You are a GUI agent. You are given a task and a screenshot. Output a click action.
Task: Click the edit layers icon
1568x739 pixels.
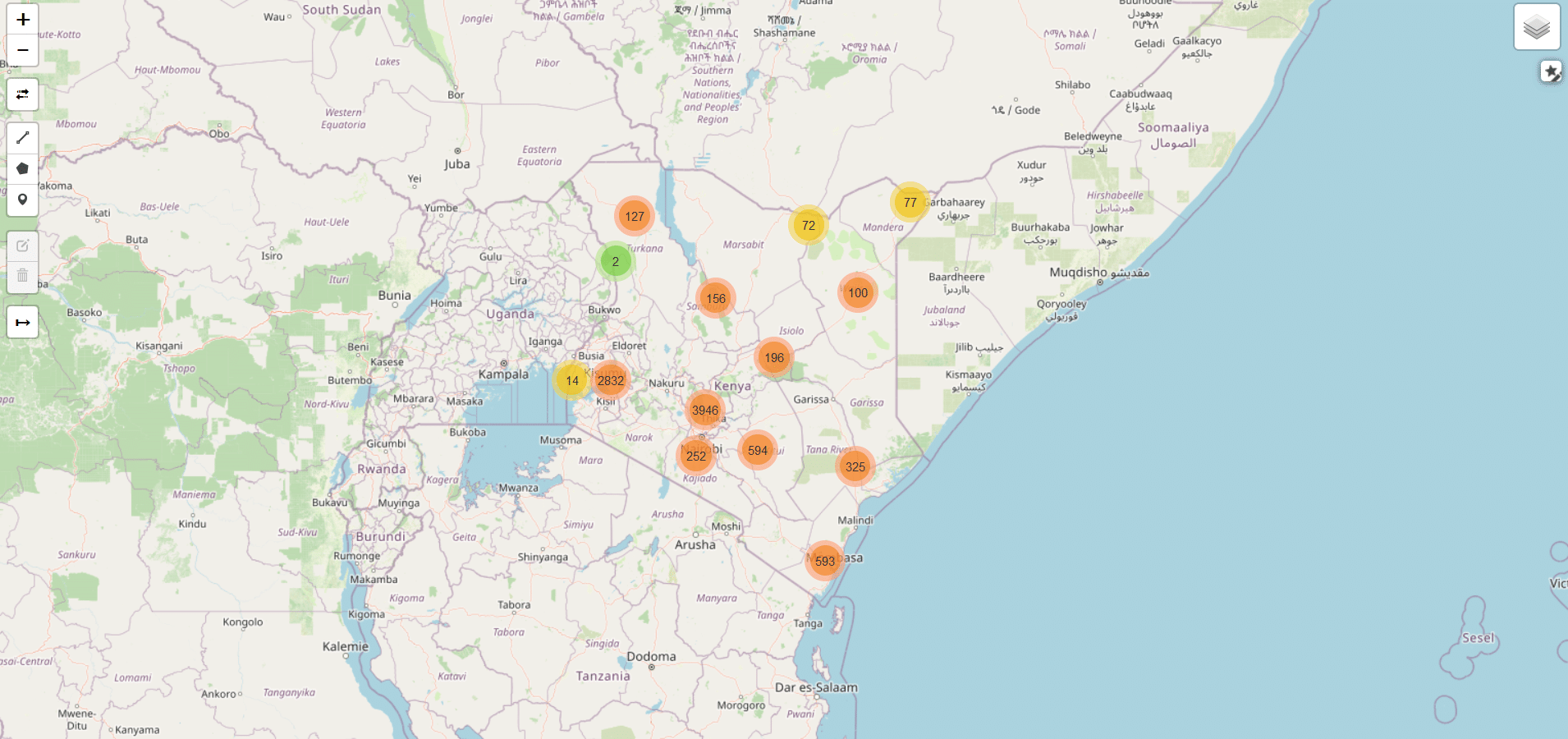22,246
